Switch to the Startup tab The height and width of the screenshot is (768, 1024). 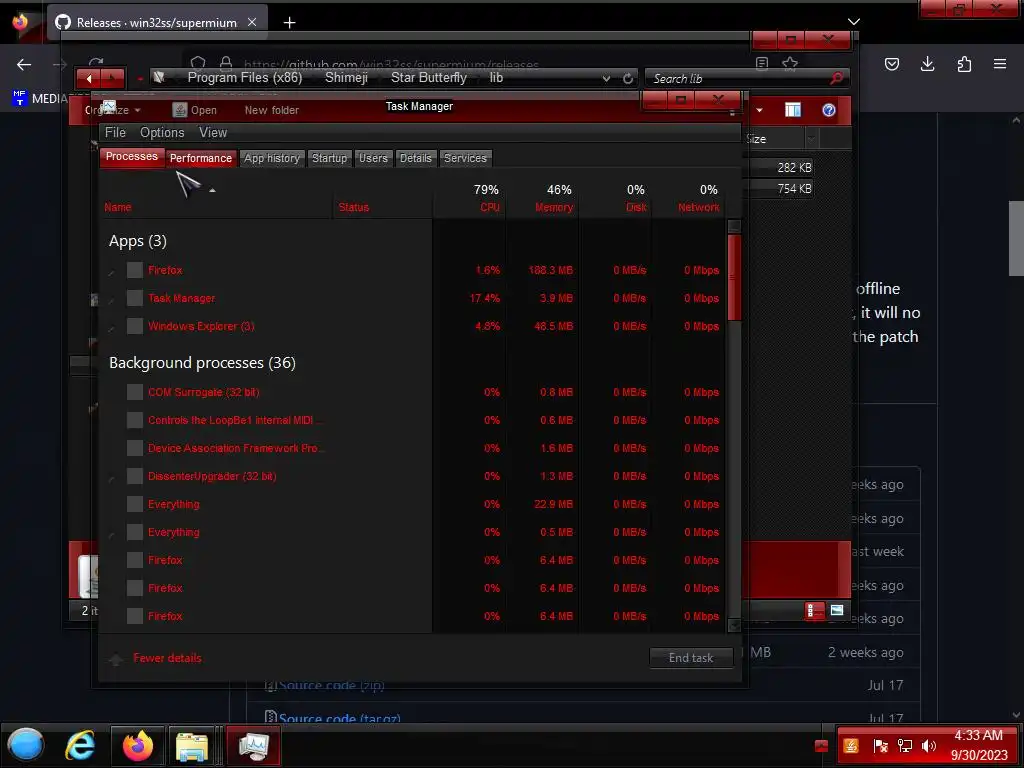click(329, 158)
